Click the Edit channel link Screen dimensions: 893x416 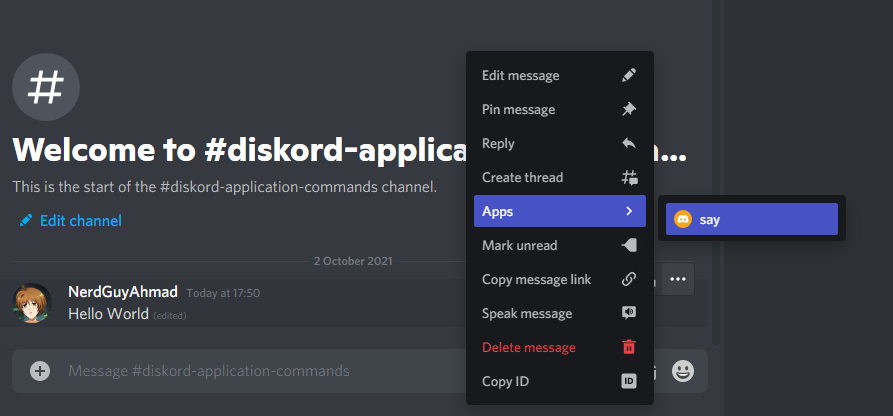80,221
